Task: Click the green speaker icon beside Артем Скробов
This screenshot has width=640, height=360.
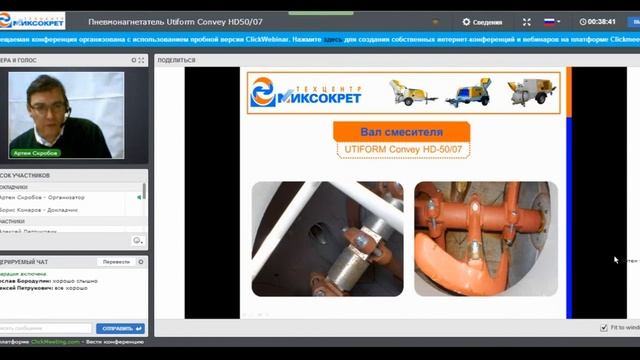Action: 139,198
